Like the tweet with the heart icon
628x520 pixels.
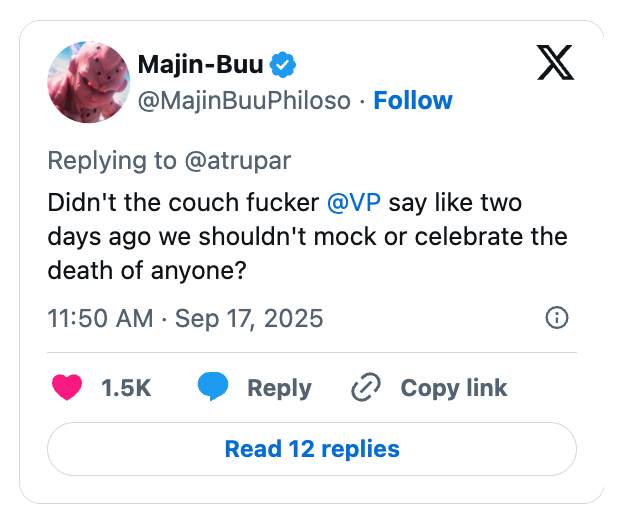coord(67,387)
